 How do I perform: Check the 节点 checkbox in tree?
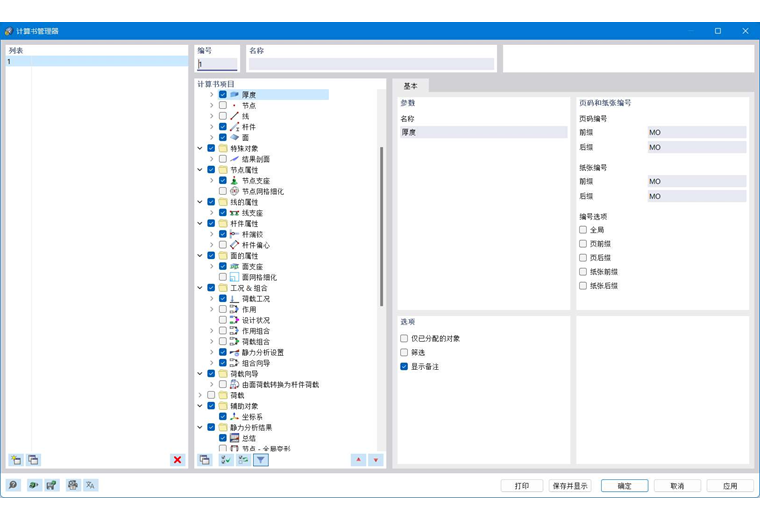tap(223, 105)
